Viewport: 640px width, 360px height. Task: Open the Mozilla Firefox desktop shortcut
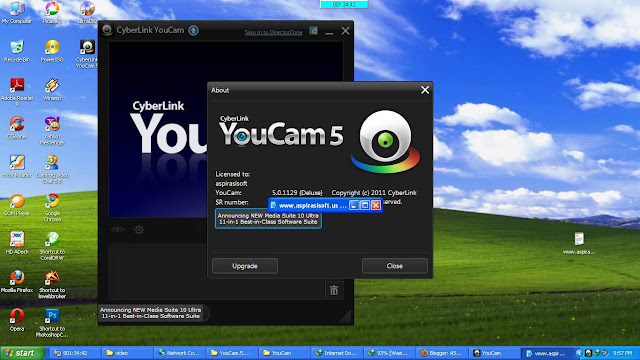coord(17,281)
